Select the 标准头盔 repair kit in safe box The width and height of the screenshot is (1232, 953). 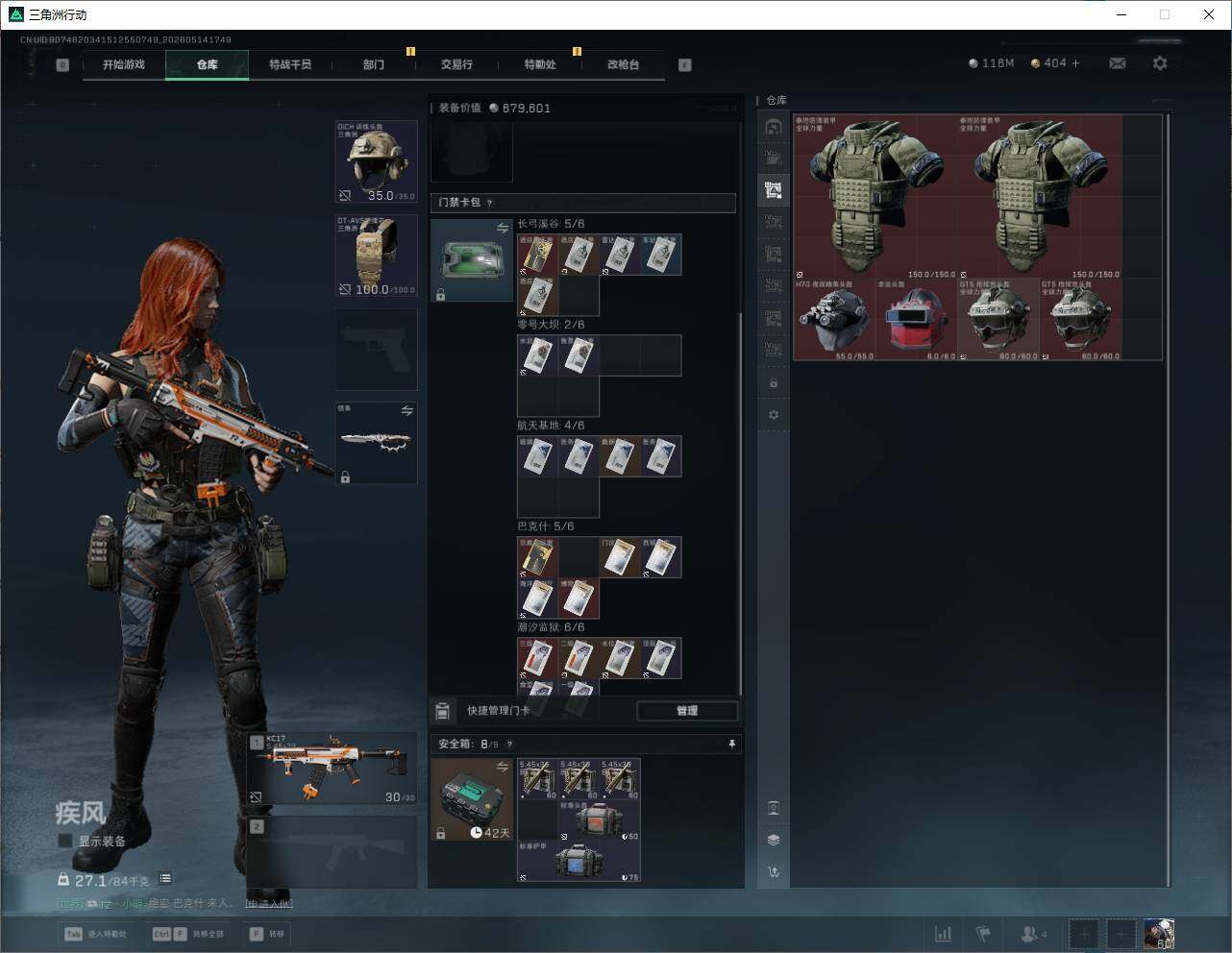[x=600, y=821]
